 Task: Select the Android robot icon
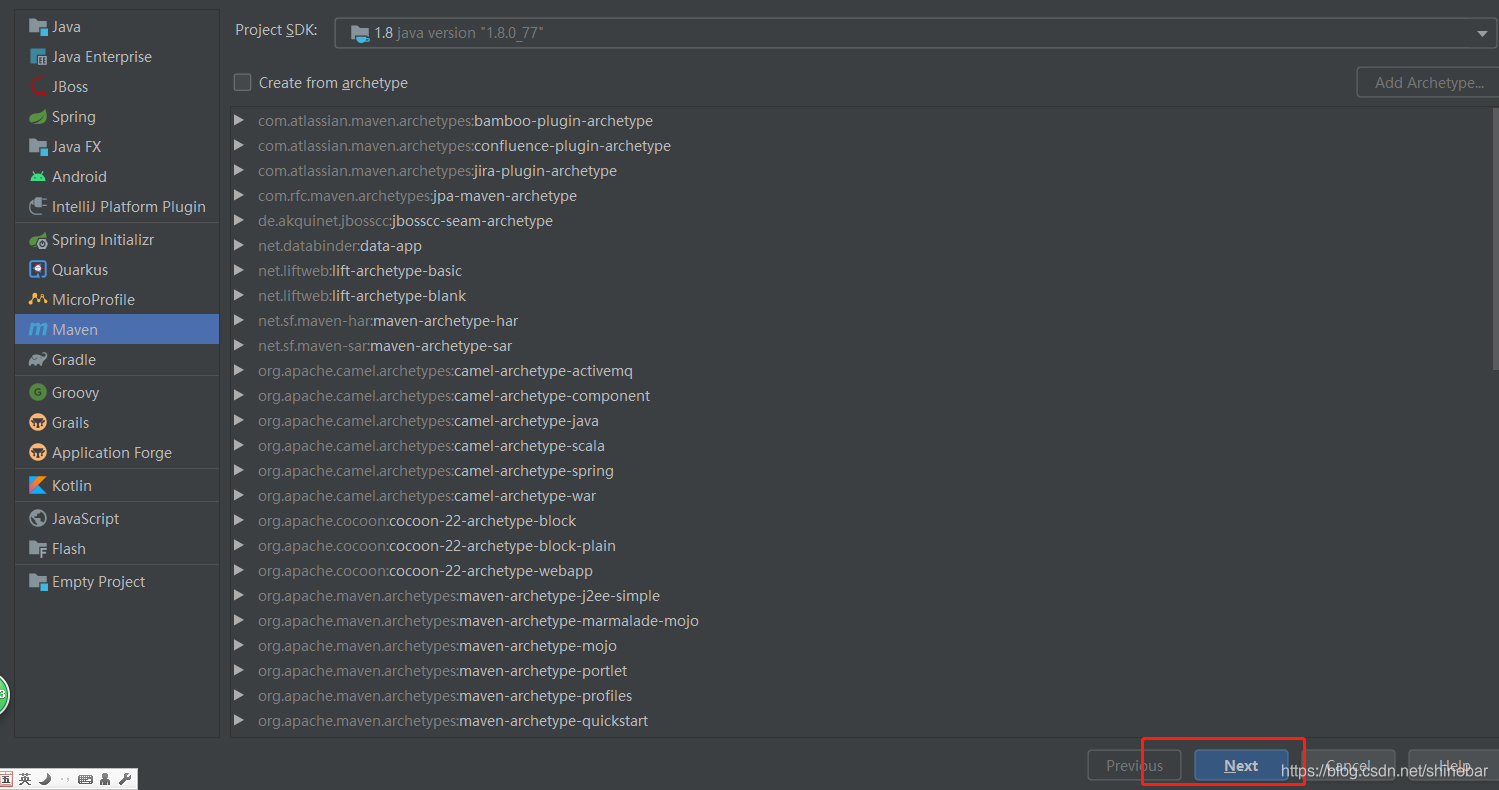[x=38, y=177]
